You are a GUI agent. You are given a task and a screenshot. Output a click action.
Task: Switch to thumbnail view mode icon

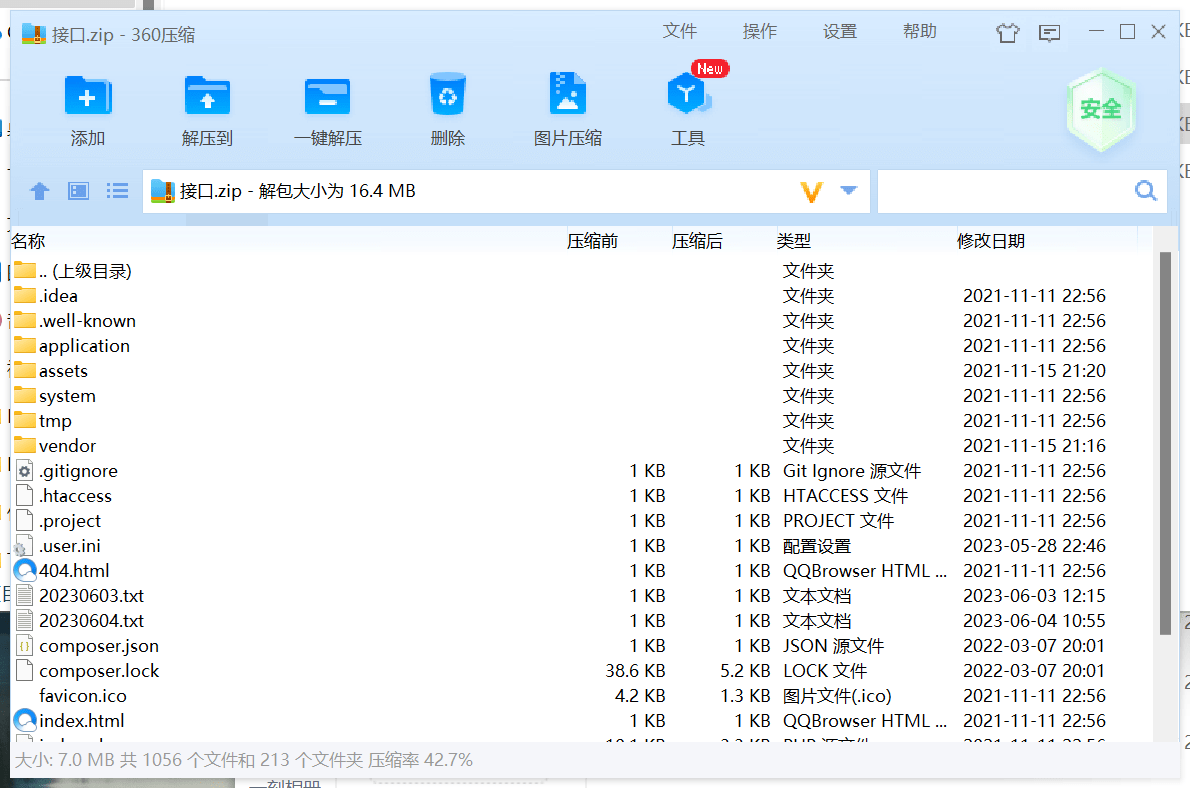(79, 191)
